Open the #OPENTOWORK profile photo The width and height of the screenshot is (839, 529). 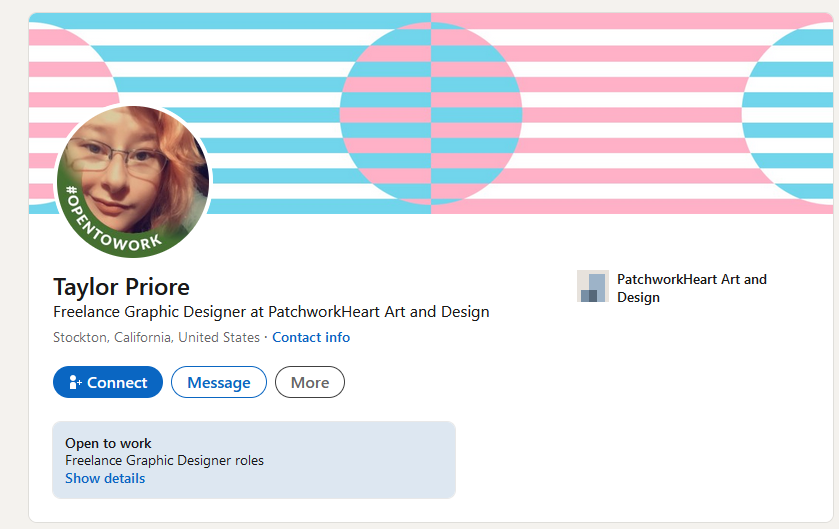tap(133, 181)
